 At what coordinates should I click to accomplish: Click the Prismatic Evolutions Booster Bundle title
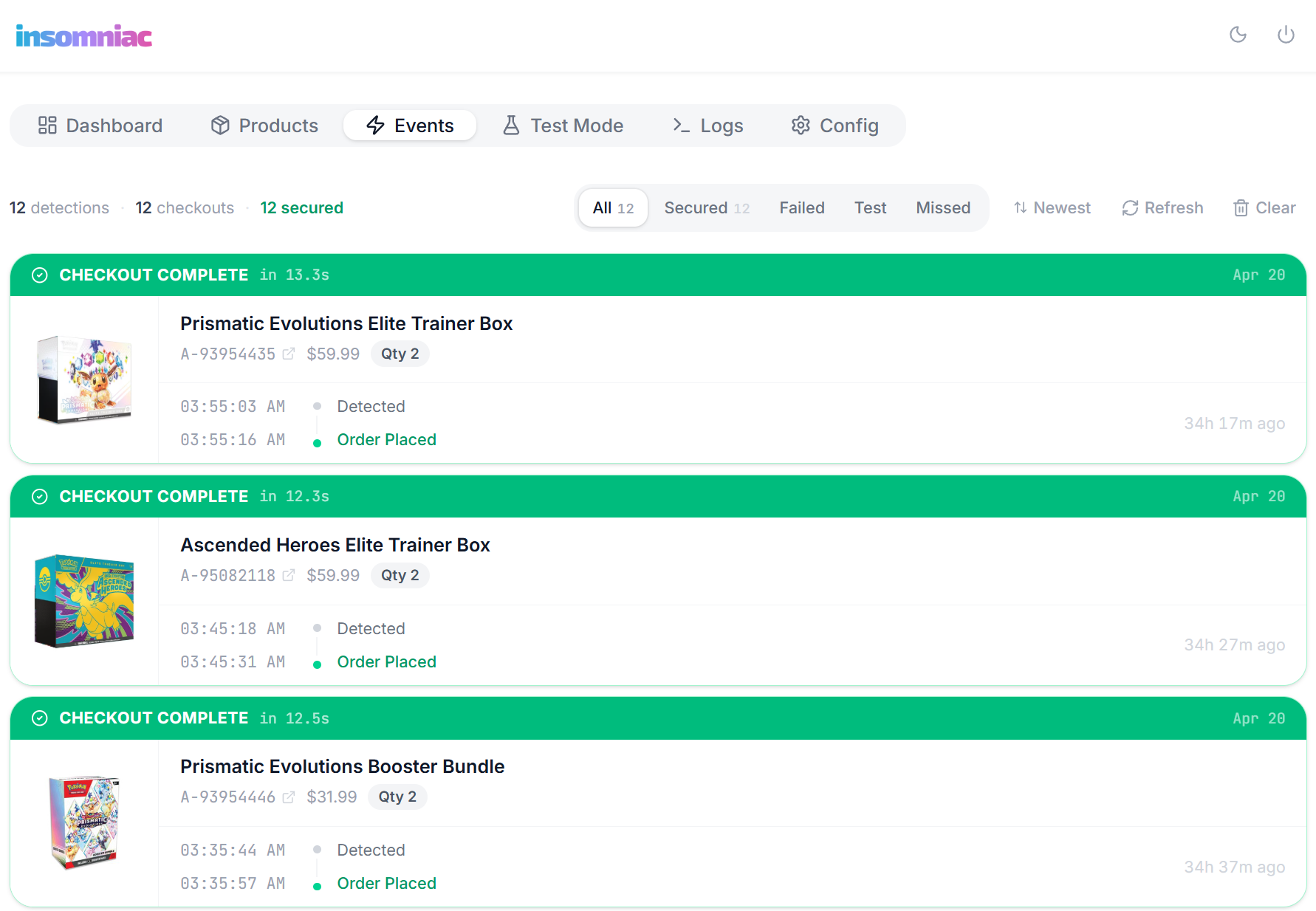coord(343,766)
